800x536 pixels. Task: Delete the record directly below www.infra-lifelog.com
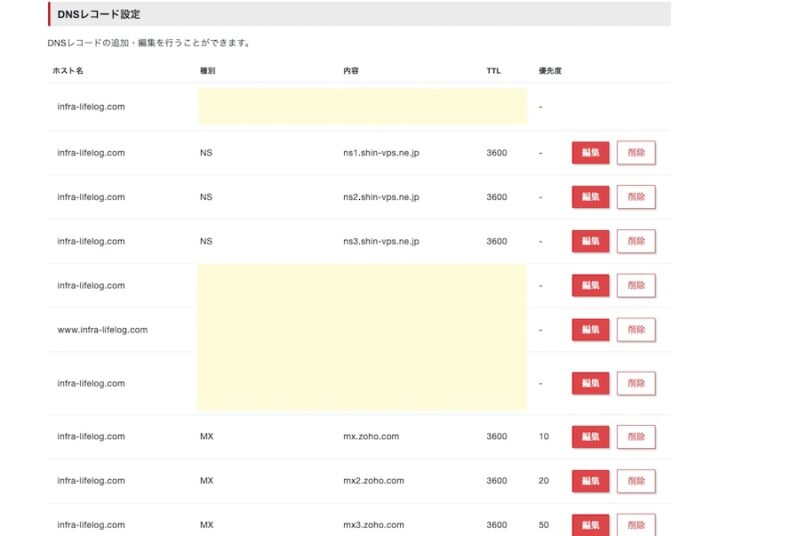point(636,383)
